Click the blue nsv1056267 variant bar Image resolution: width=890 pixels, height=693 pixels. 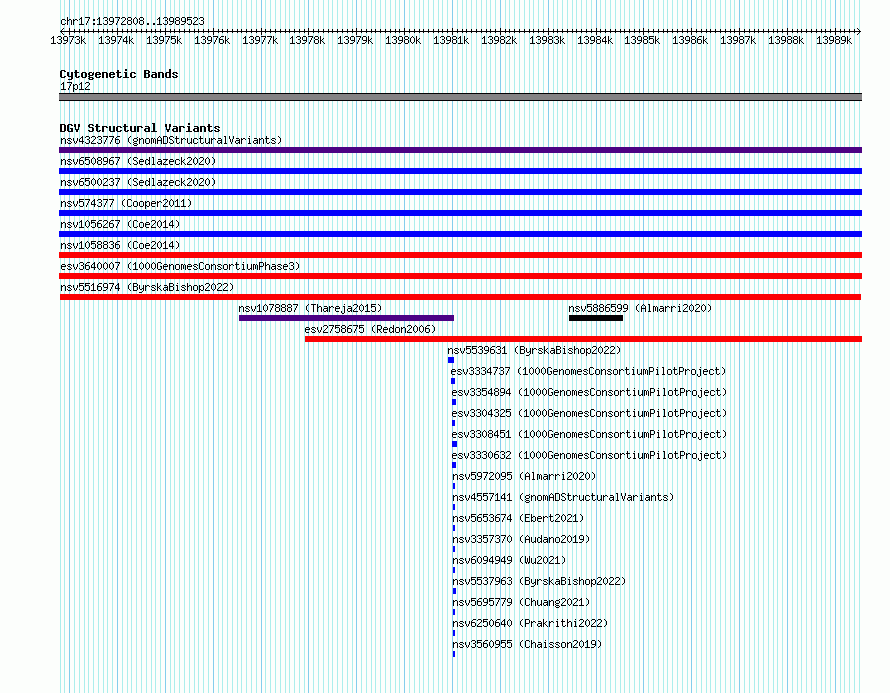click(x=460, y=234)
